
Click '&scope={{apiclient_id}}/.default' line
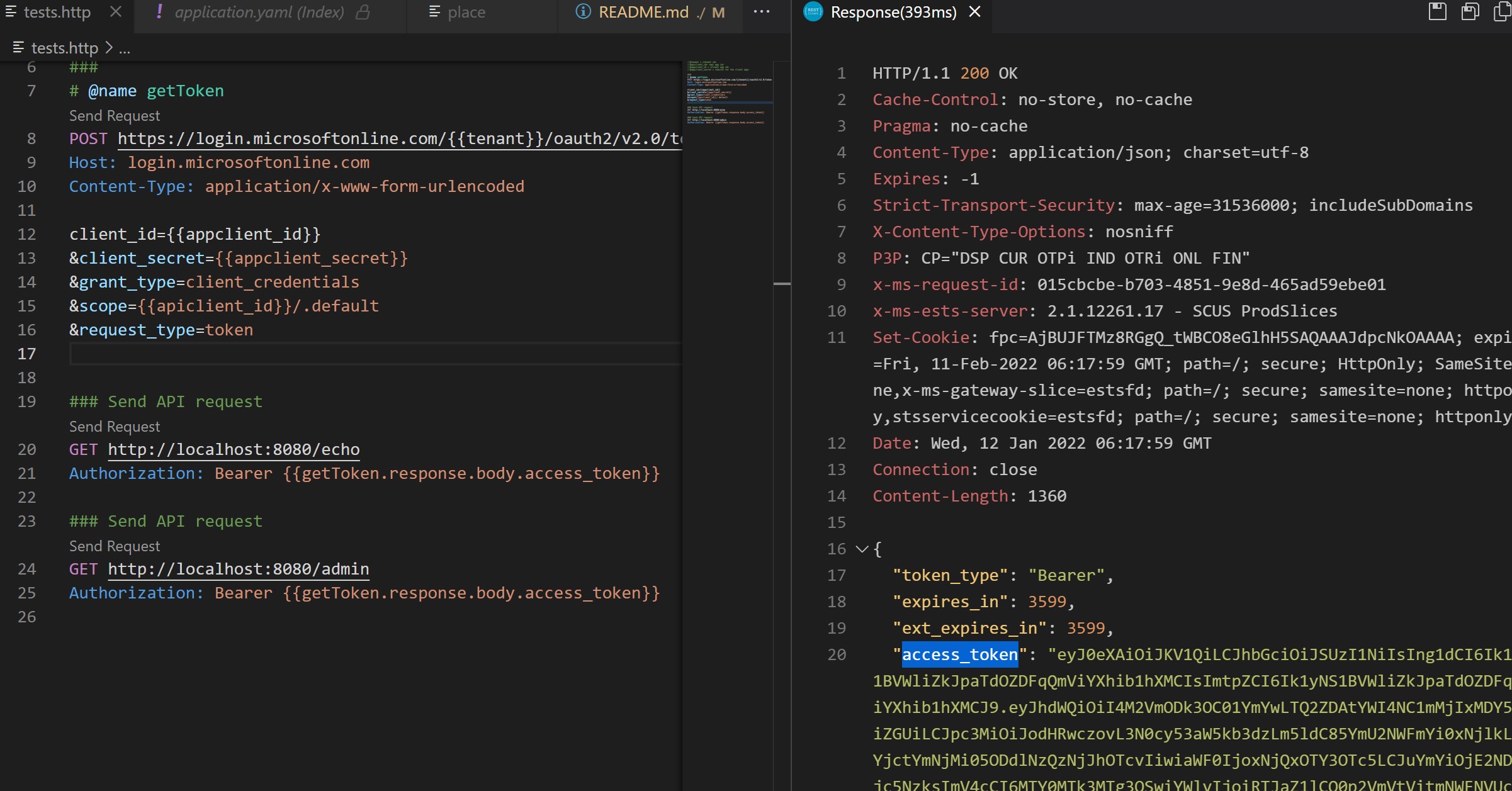point(224,306)
